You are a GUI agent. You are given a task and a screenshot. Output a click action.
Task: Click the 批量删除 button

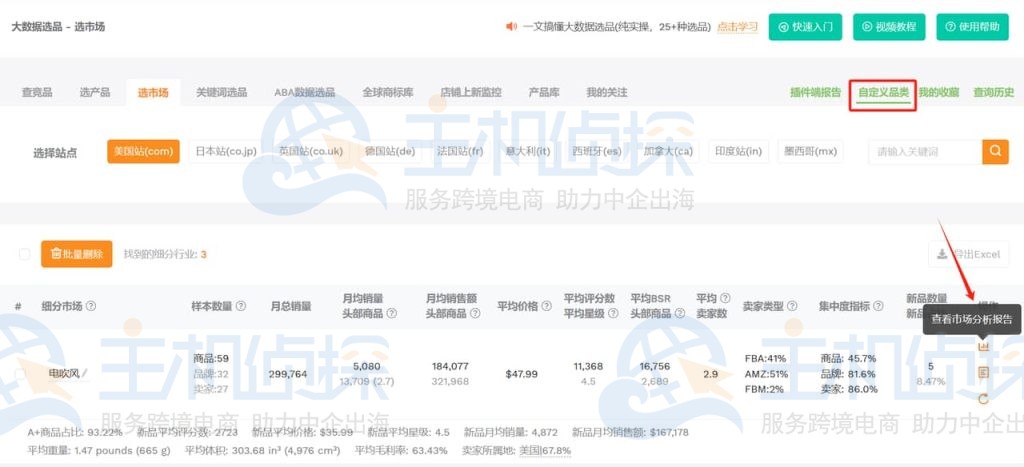click(76, 254)
